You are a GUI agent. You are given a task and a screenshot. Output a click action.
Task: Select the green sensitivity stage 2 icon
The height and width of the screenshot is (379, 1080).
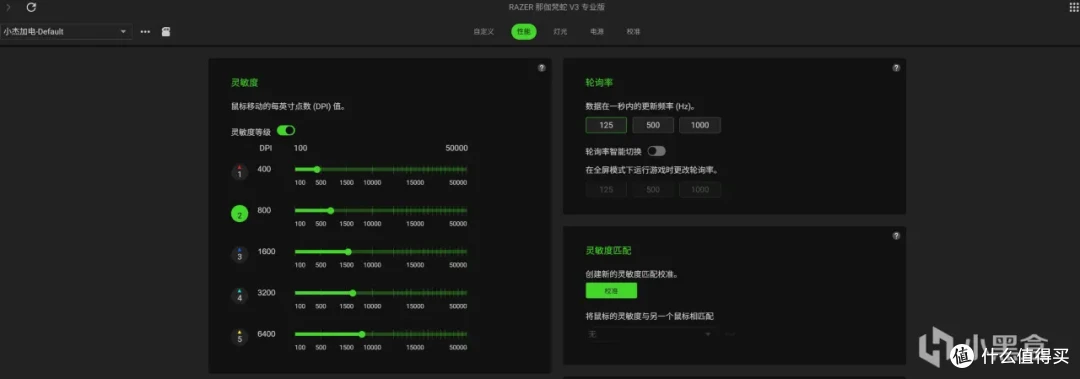coord(239,214)
